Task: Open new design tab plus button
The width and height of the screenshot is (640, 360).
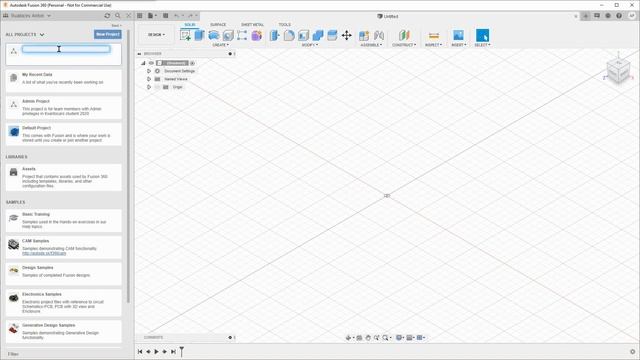Action: pyautogui.click(x=586, y=16)
